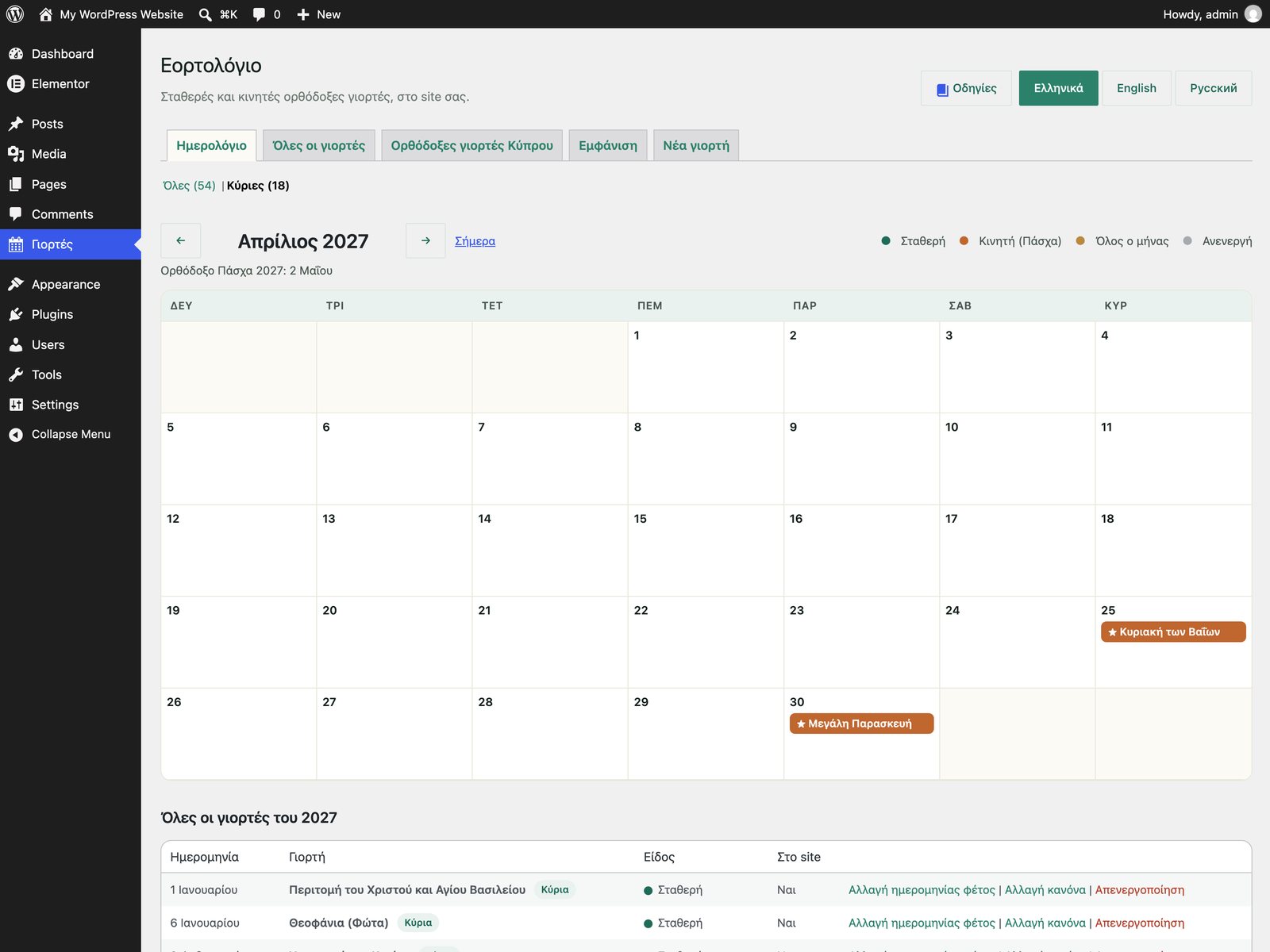Click the Settings sliders icon
This screenshot has height=952, width=1270.
point(16,405)
